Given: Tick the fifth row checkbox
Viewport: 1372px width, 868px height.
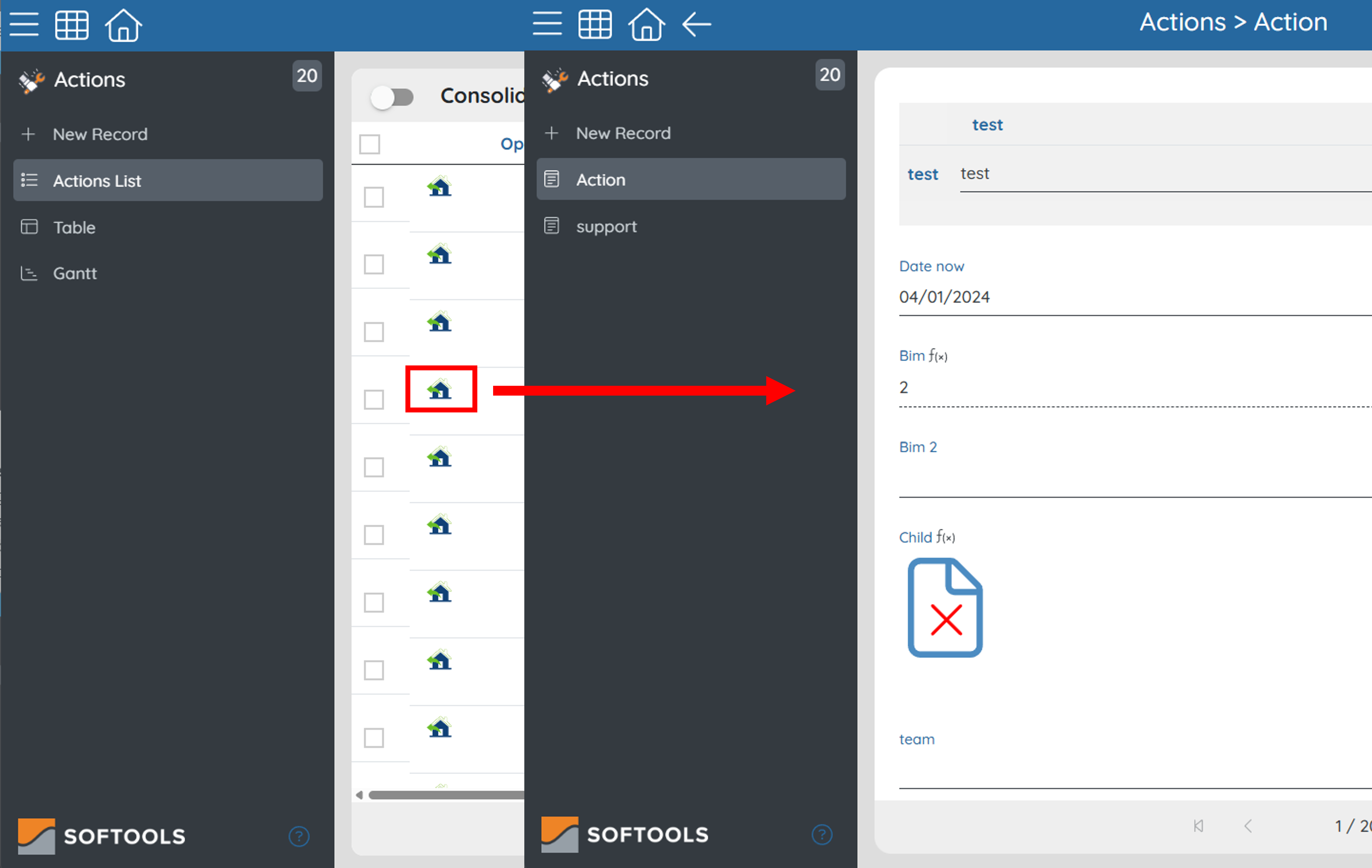Looking at the screenshot, I should 374,467.
